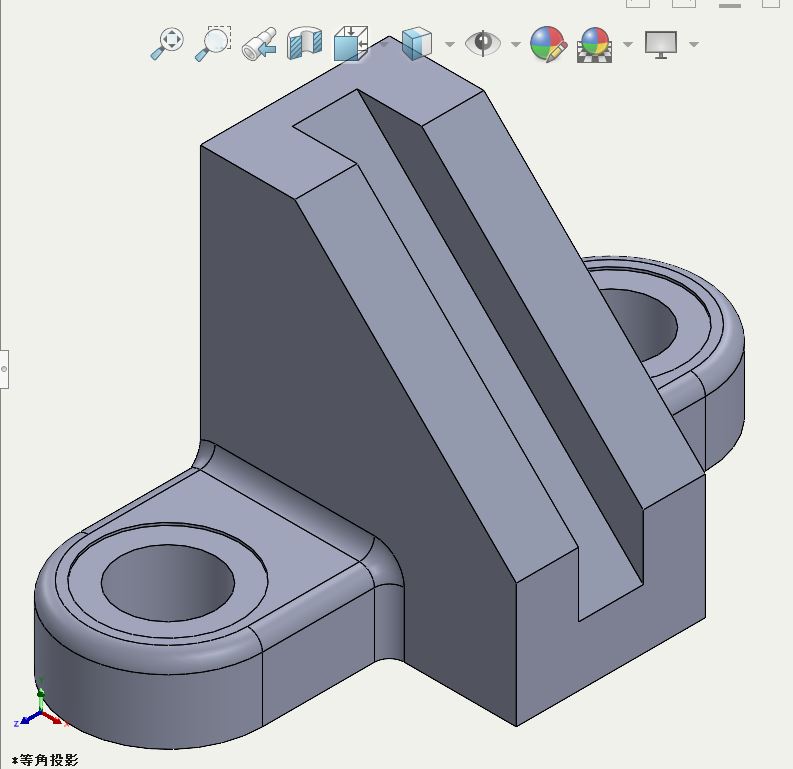793x769 pixels.
Task: Click the Previous View icon
Action: [x=259, y=44]
